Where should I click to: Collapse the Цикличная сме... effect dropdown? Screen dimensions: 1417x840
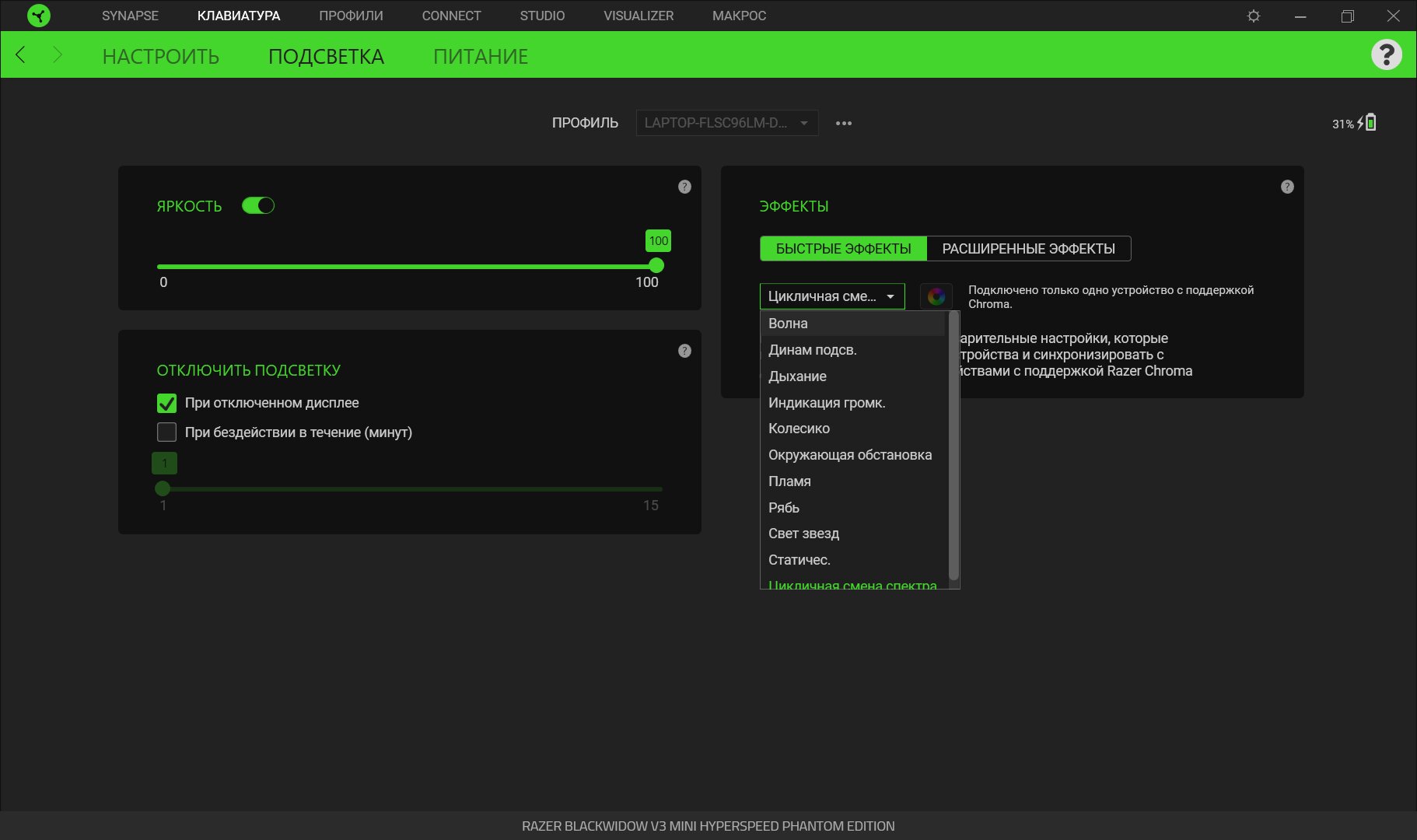pos(832,296)
